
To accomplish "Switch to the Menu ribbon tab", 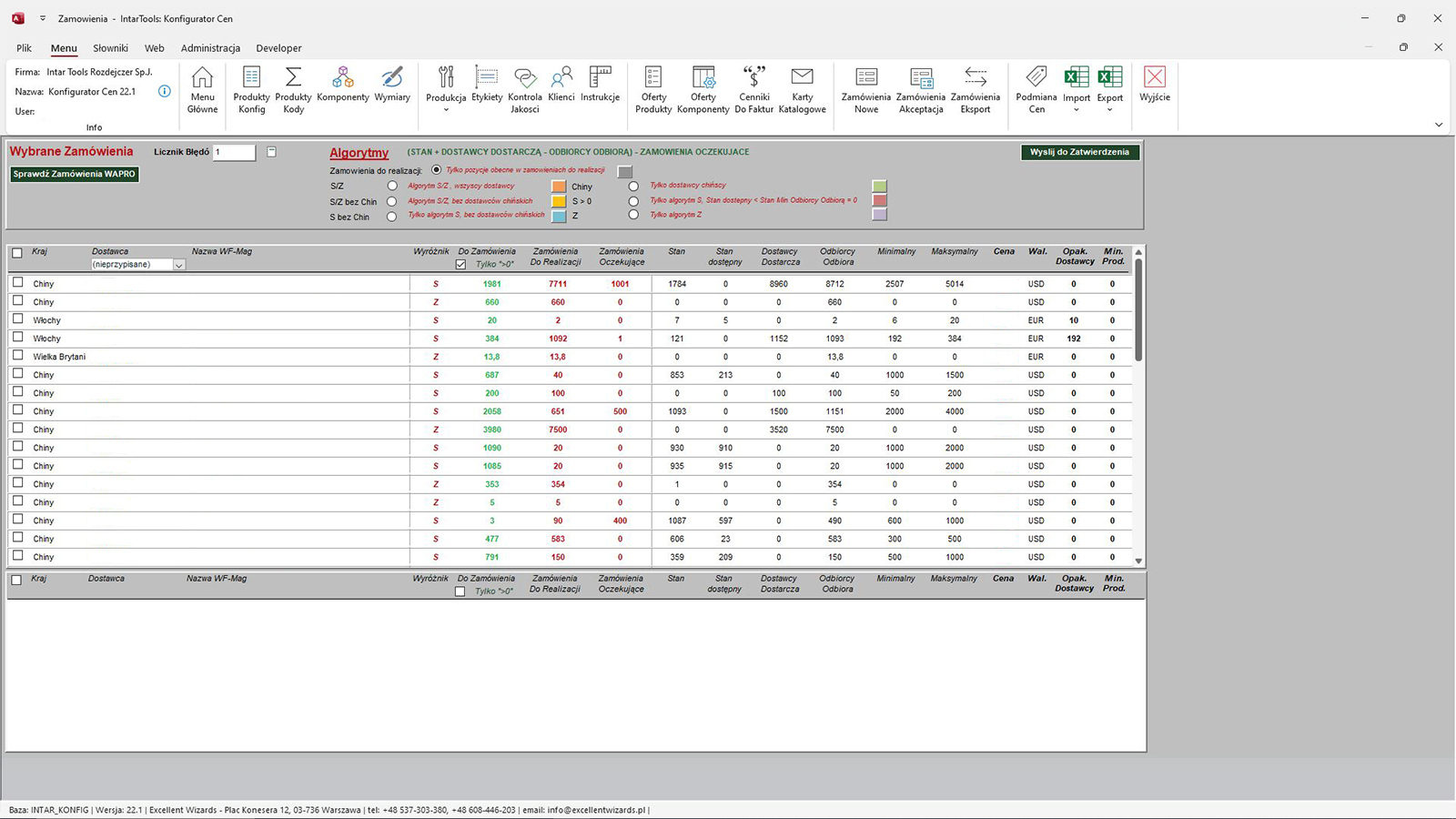I will click(64, 48).
